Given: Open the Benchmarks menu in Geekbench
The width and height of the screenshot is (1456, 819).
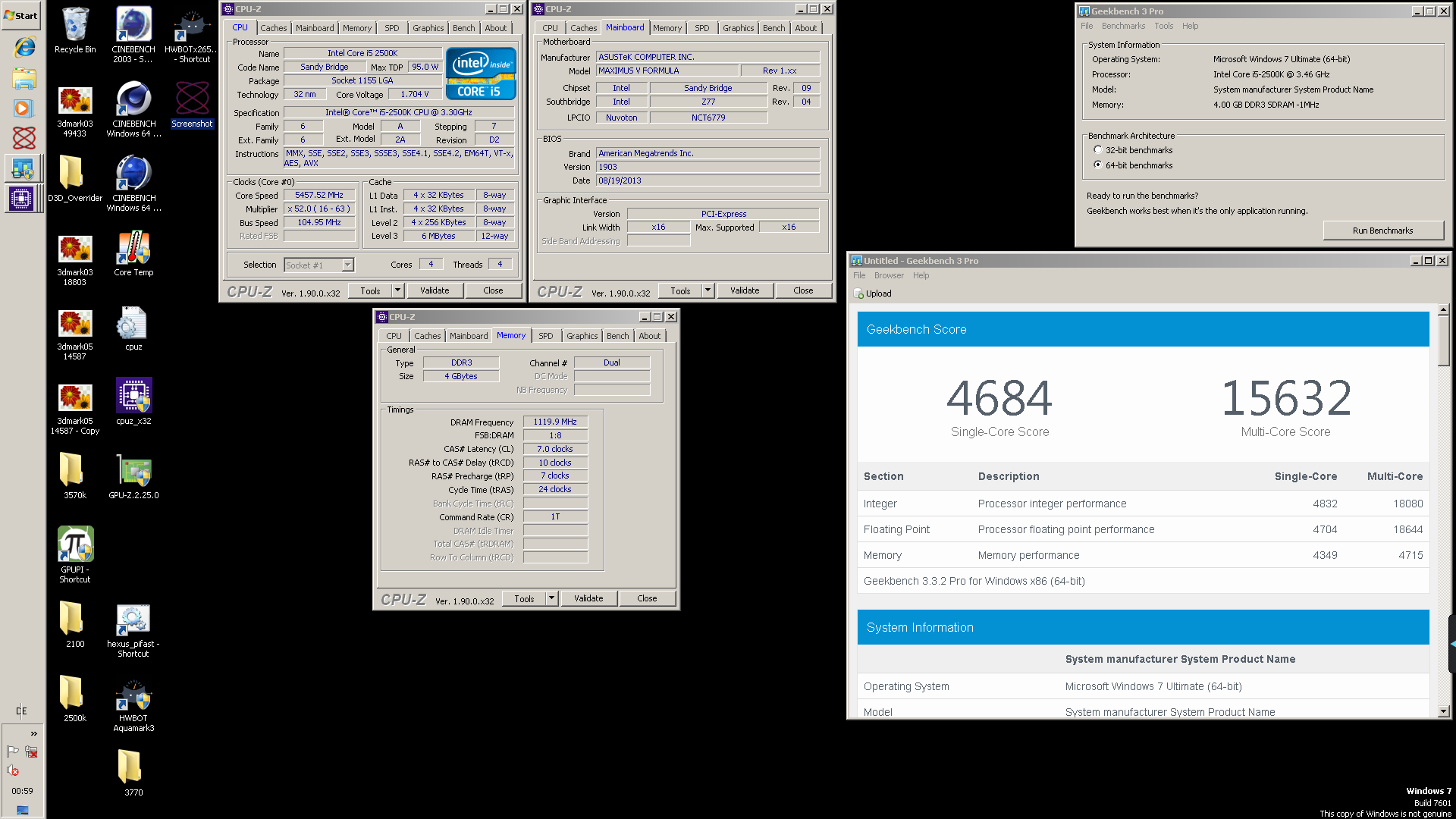Looking at the screenshot, I should click(x=1123, y=26).
